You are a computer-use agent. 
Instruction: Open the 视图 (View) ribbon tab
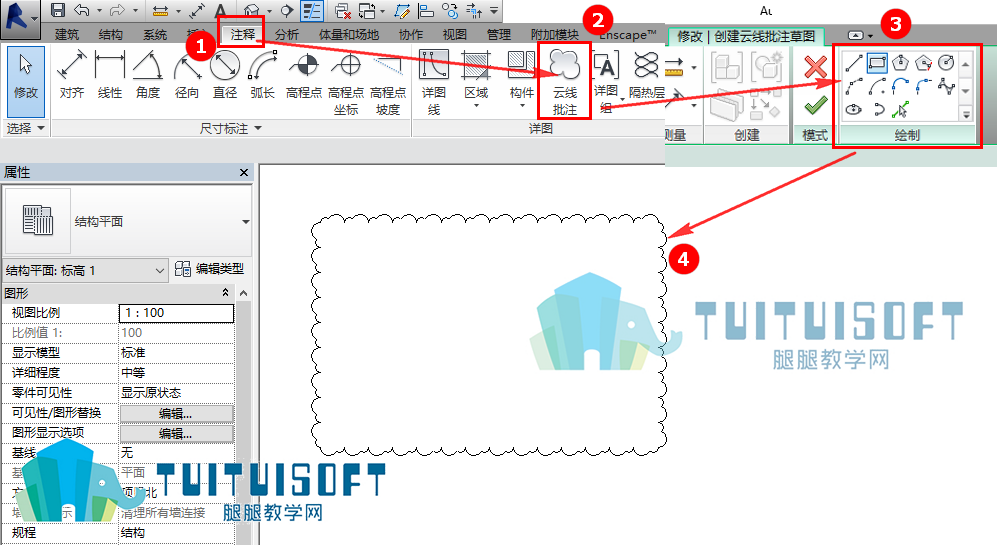[x=455, y=35]
